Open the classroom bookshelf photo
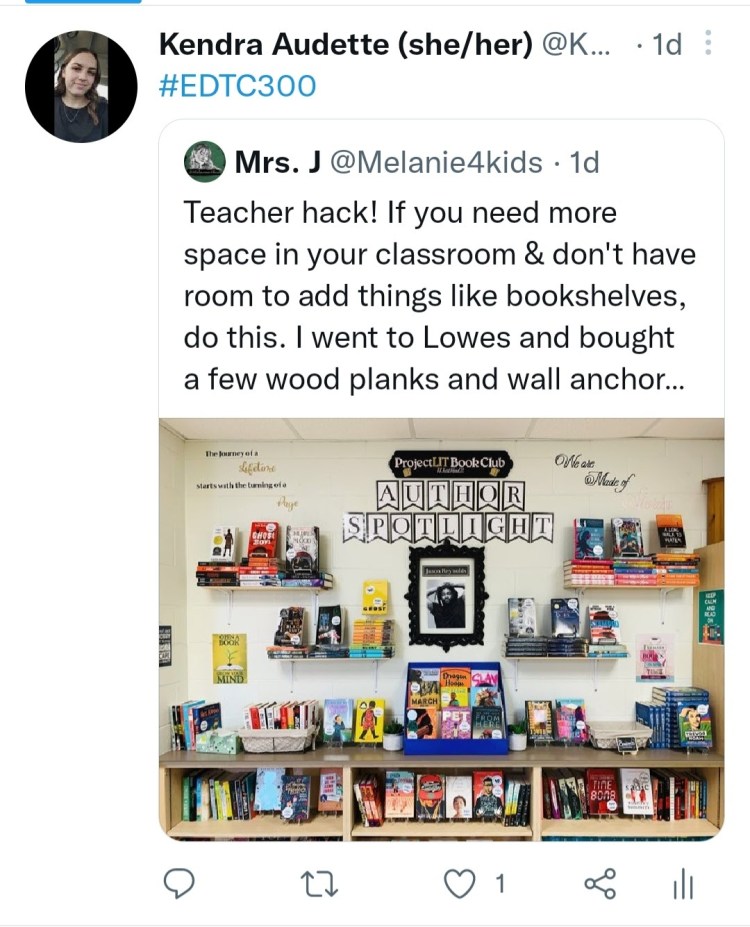Viewport: 750px width, 927px height. point(441,629)
